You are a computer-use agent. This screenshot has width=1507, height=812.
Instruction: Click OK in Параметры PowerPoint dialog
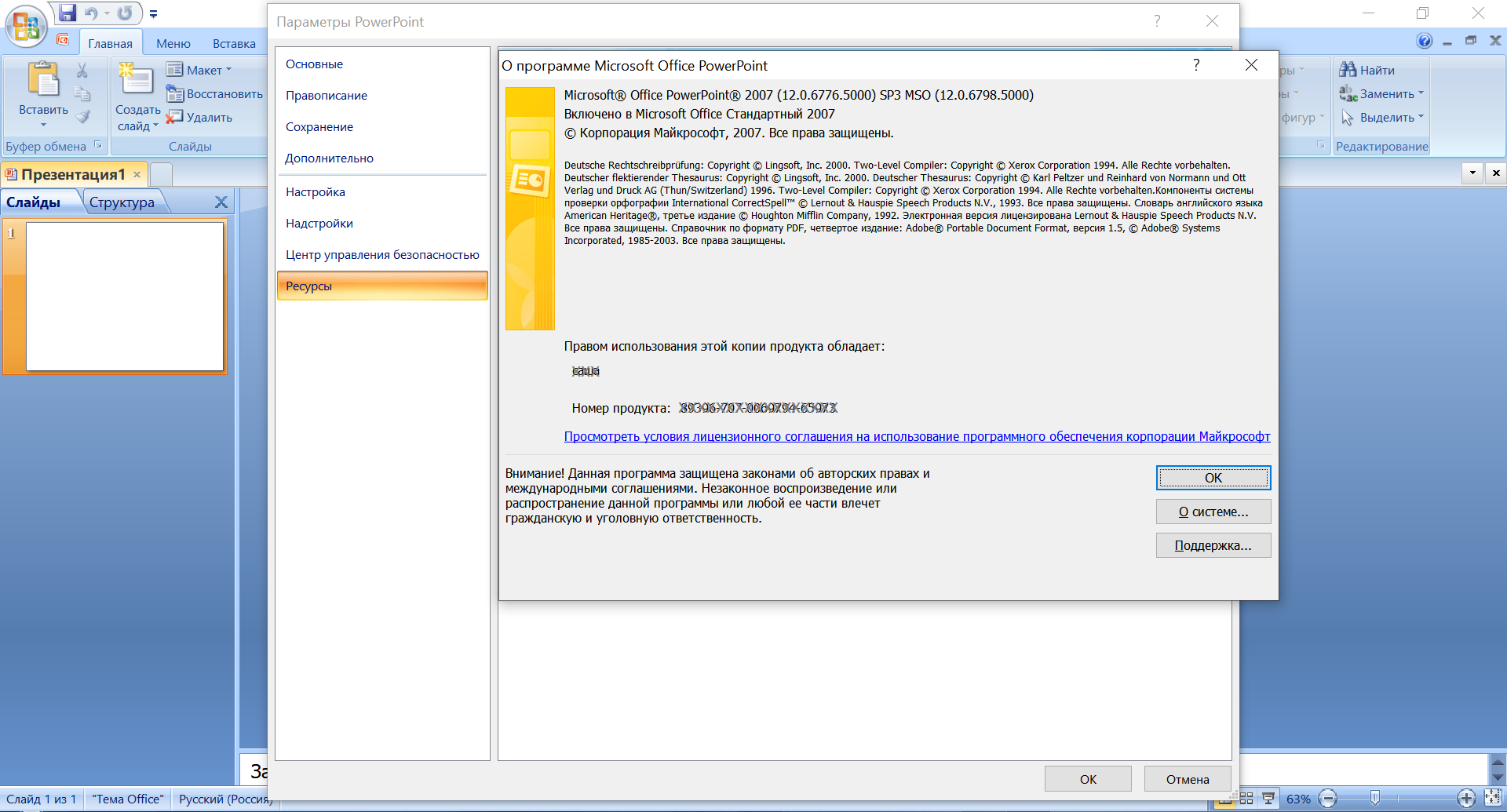pyautogui.click(x=1088, y=779)
